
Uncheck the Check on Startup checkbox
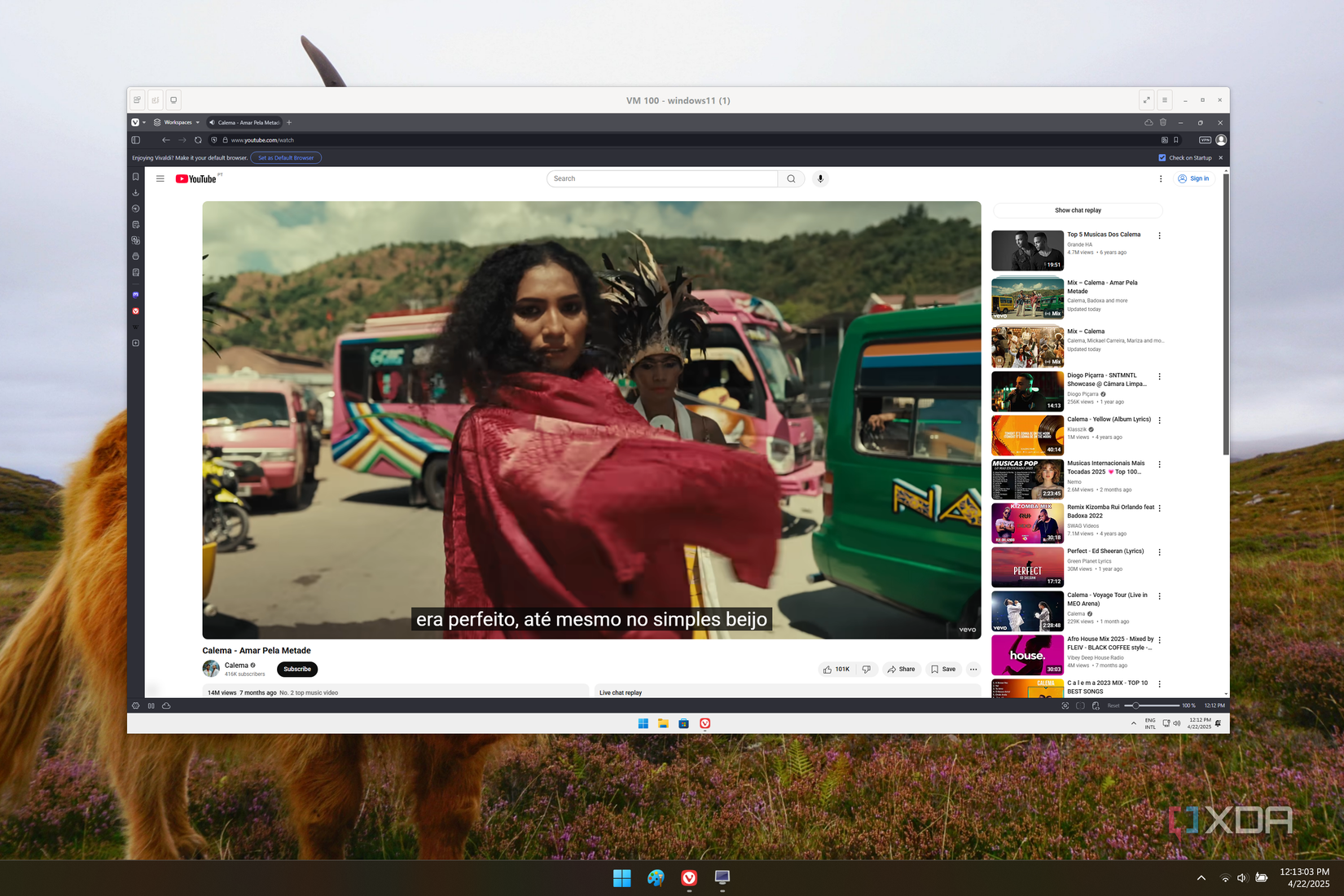[1161, 158]
